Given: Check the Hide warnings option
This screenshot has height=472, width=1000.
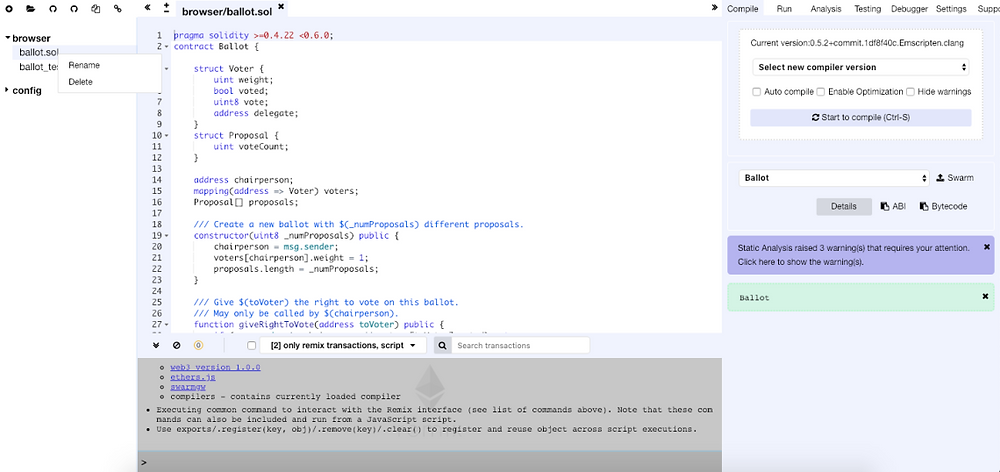Looking at the screenshot, I should pyautogui.click(x=911, y=92).
